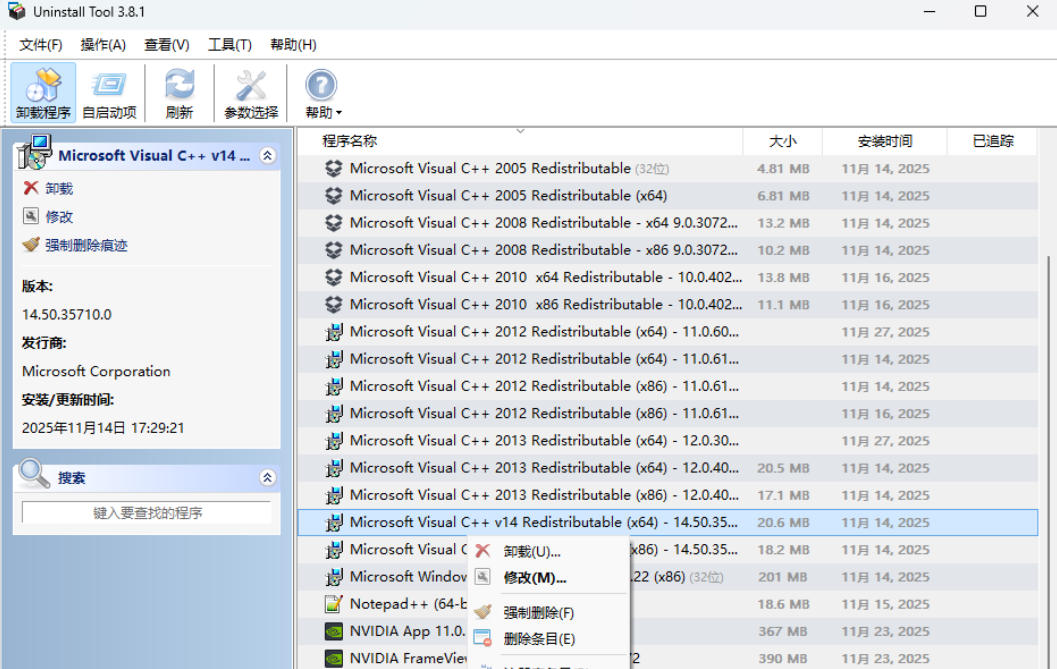Open the 操作(A) menu
1057x669 pixels.
pos(103,45)
